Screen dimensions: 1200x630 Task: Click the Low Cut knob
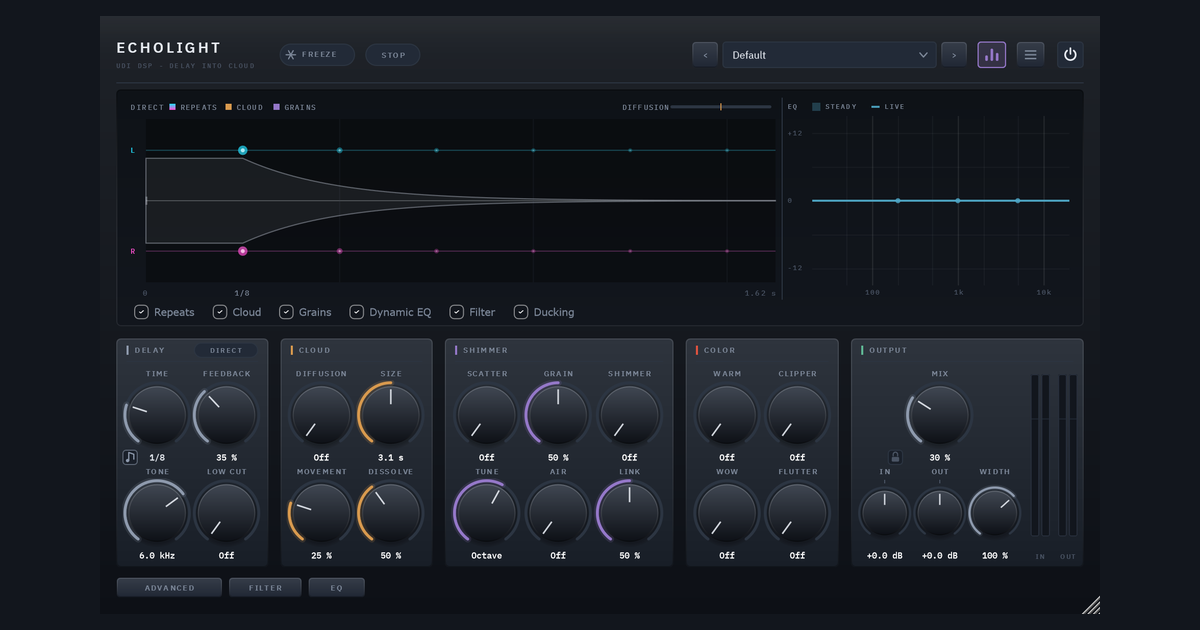click(x=227, y=512)
